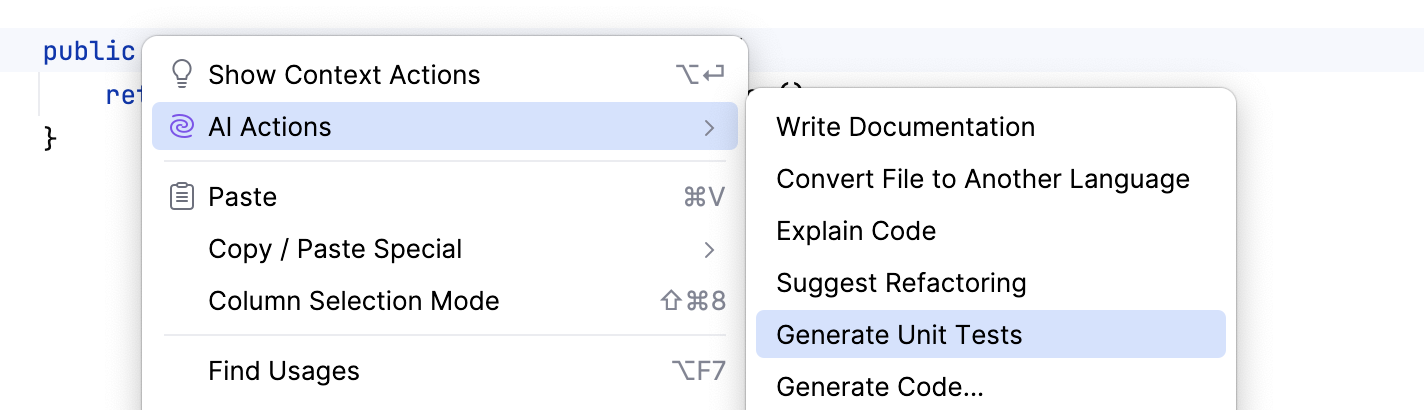Click the partially hidden "ret" code text
Viewport: 1424px width, 410px height.
pyautogui.click(x=124, y=96)
